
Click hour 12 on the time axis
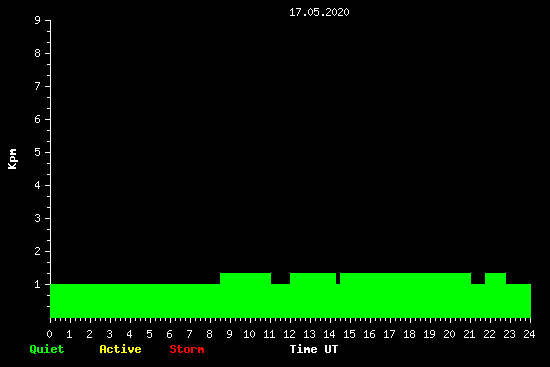click(x=289, y=334)
